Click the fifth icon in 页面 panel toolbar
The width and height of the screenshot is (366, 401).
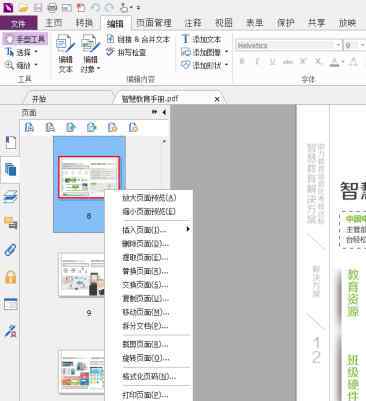112,127
